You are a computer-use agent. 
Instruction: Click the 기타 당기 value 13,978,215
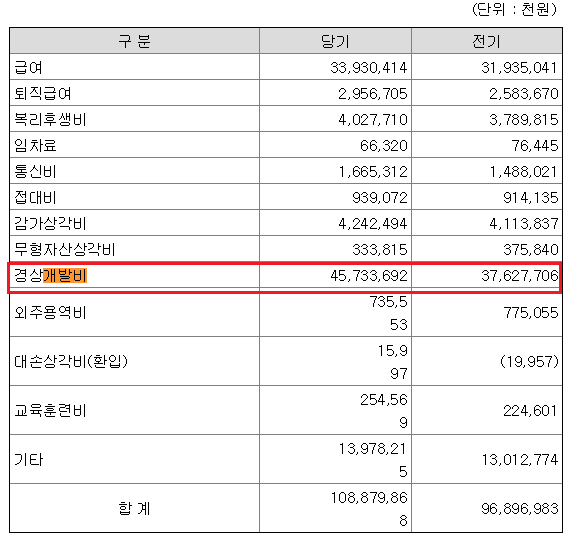pos(373,460)
